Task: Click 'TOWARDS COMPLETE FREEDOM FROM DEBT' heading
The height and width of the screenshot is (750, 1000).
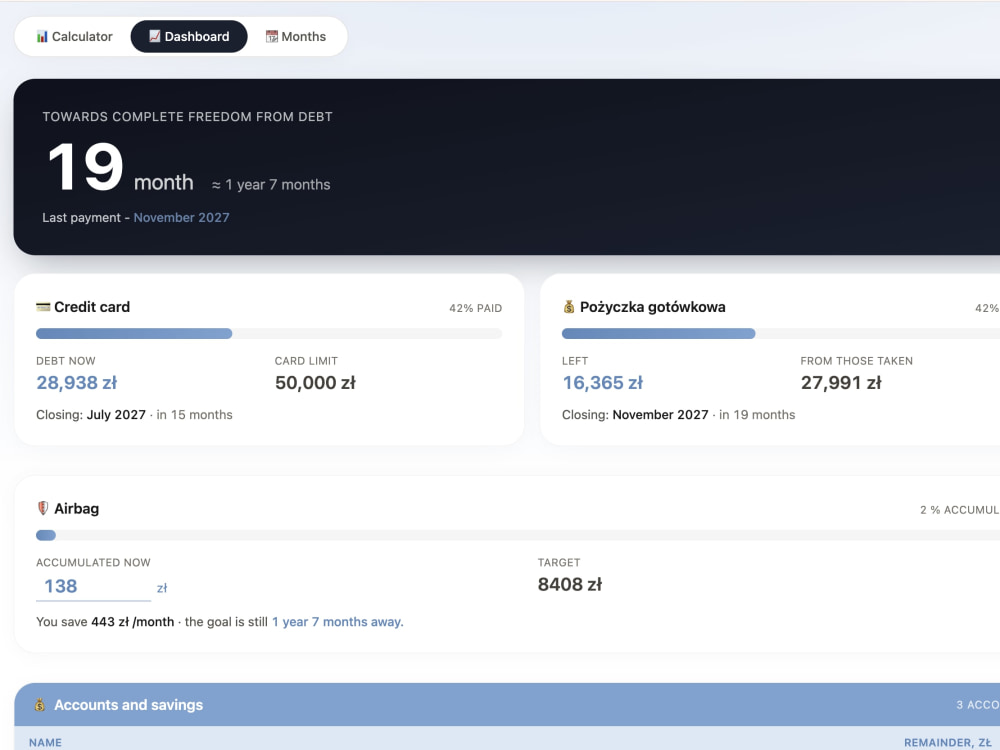Action: (188, 117)
